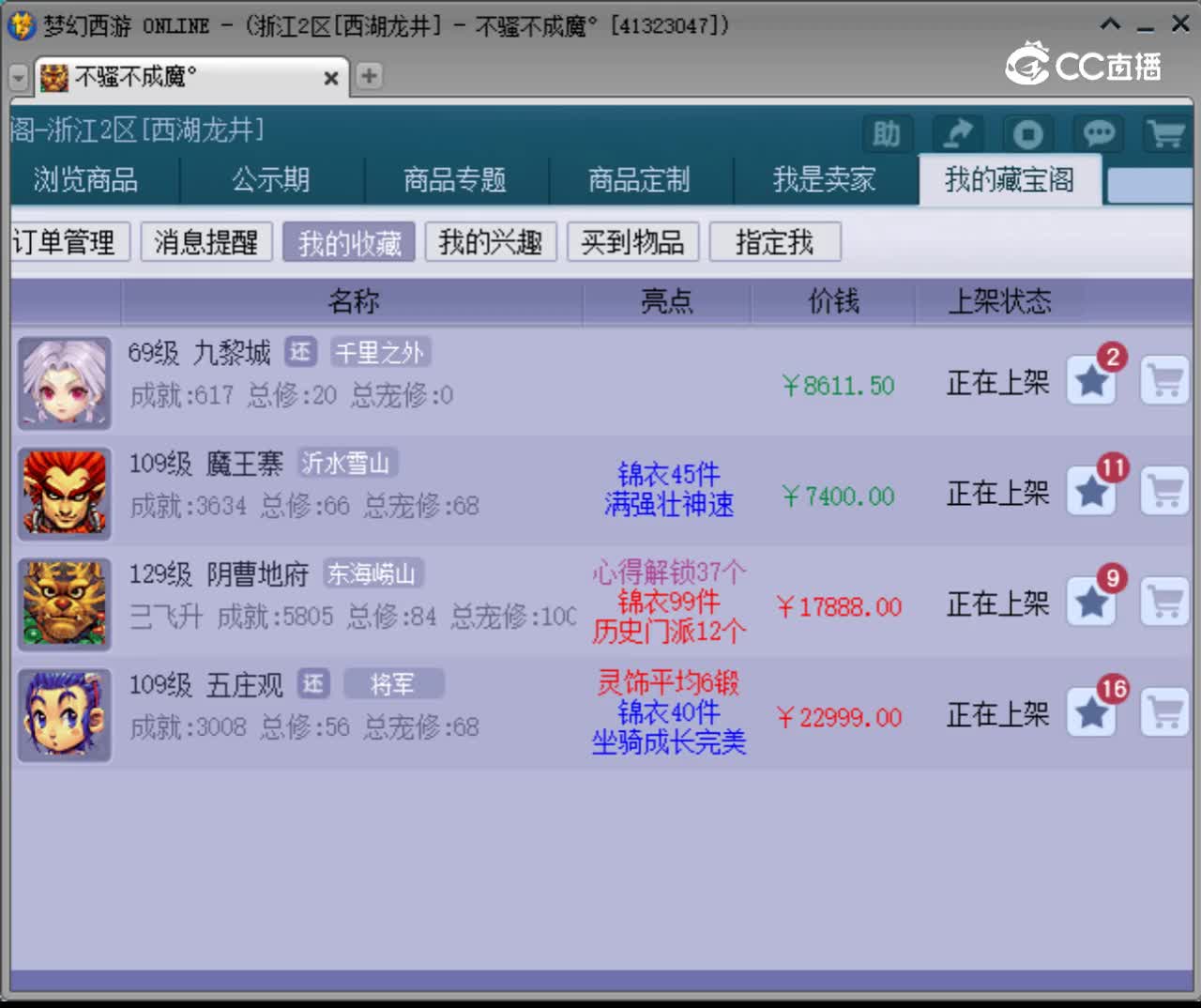Image resolution: width=1201 pixels, height=1008 pixels.
Task: Select 我的收藏 button
Action: pyautogui.click(x=349, y=242)
